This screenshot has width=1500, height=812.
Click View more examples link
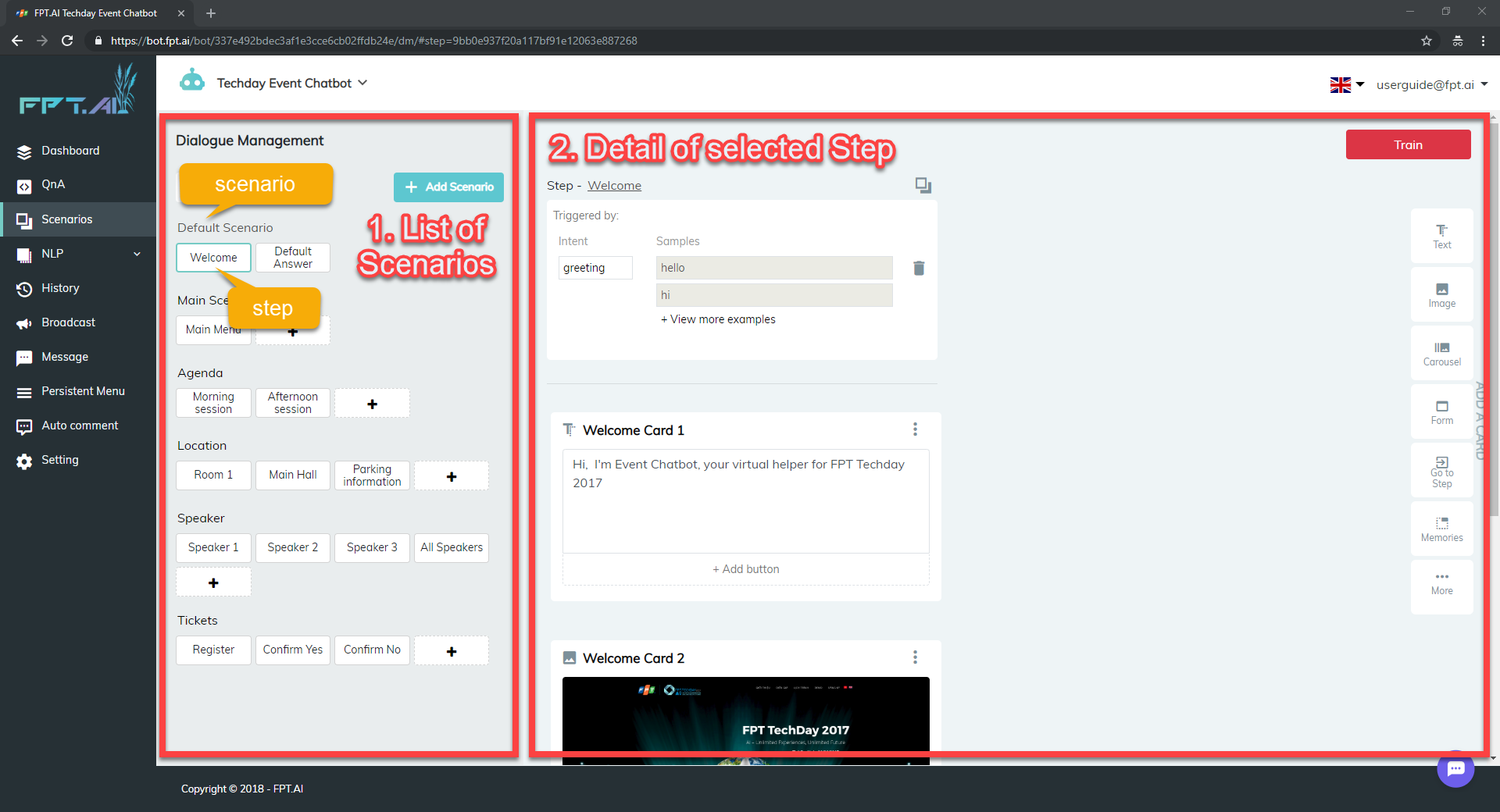pyautogui.click(x=718, y=319)
